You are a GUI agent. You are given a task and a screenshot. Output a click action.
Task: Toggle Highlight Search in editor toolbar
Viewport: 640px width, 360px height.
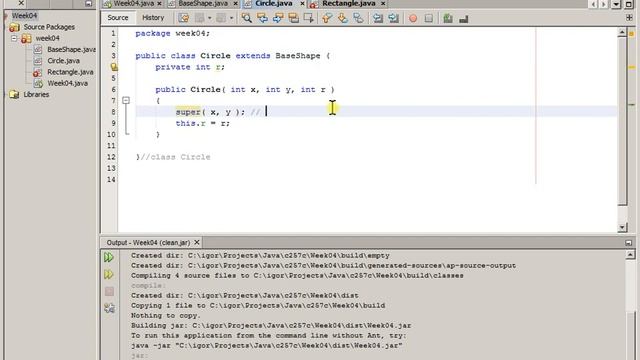tap(293, 18)
